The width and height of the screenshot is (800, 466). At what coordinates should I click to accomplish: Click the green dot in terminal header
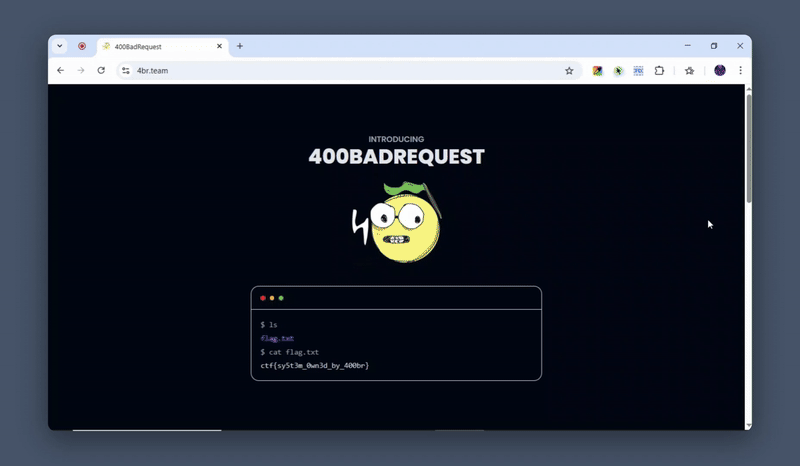coord(281,298)
